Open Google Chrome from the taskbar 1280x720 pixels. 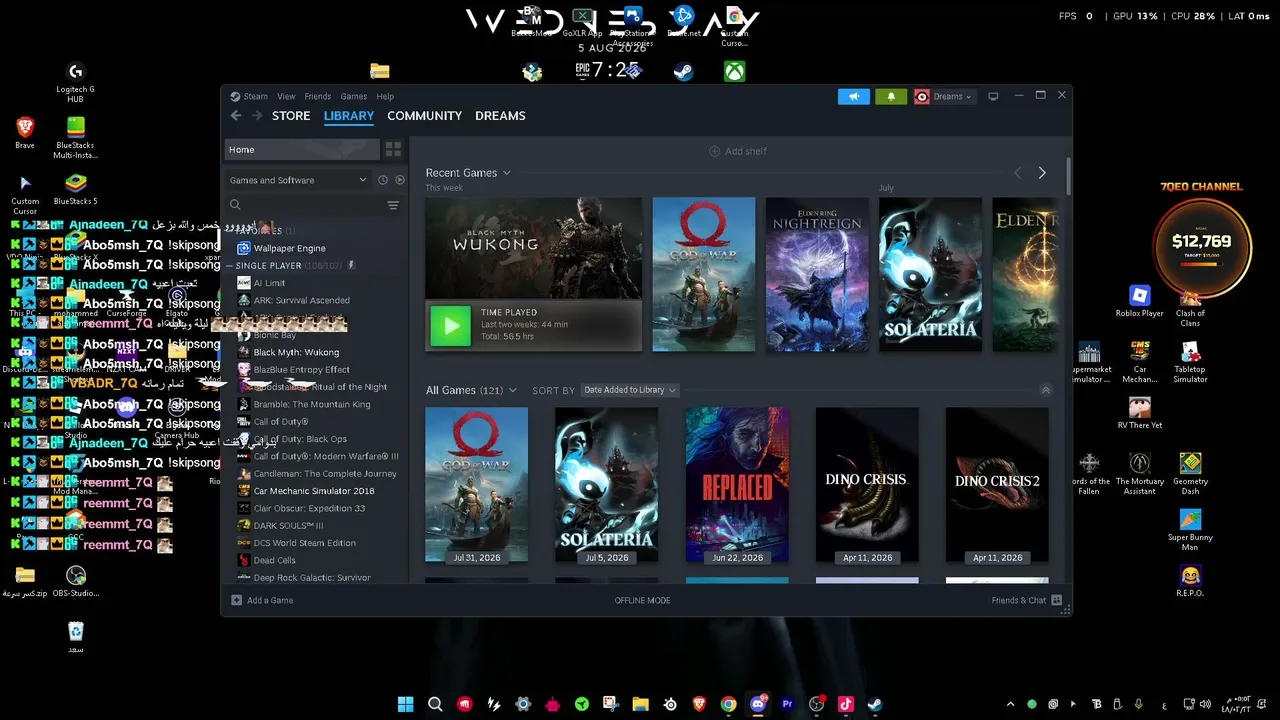(x=728, y=704)
